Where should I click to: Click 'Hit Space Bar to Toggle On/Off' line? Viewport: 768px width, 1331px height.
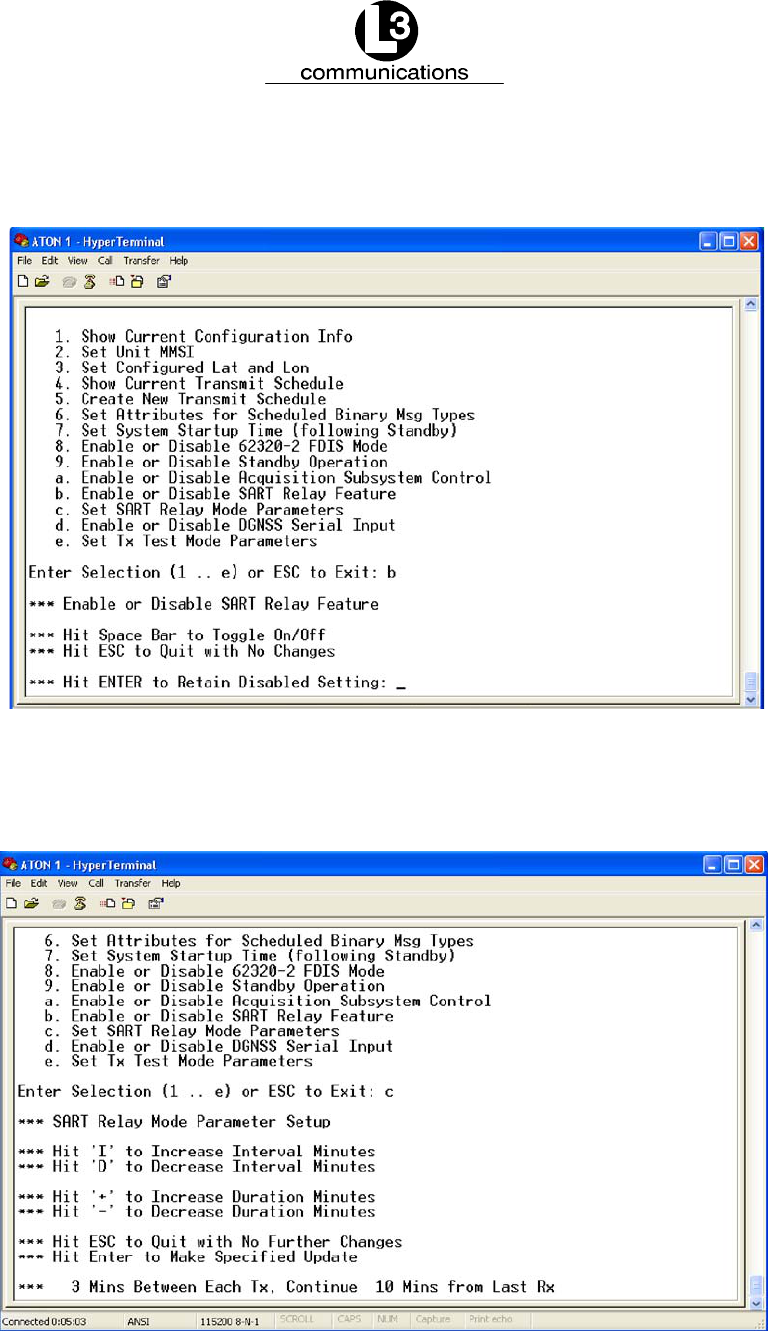[x=177, y=636]
